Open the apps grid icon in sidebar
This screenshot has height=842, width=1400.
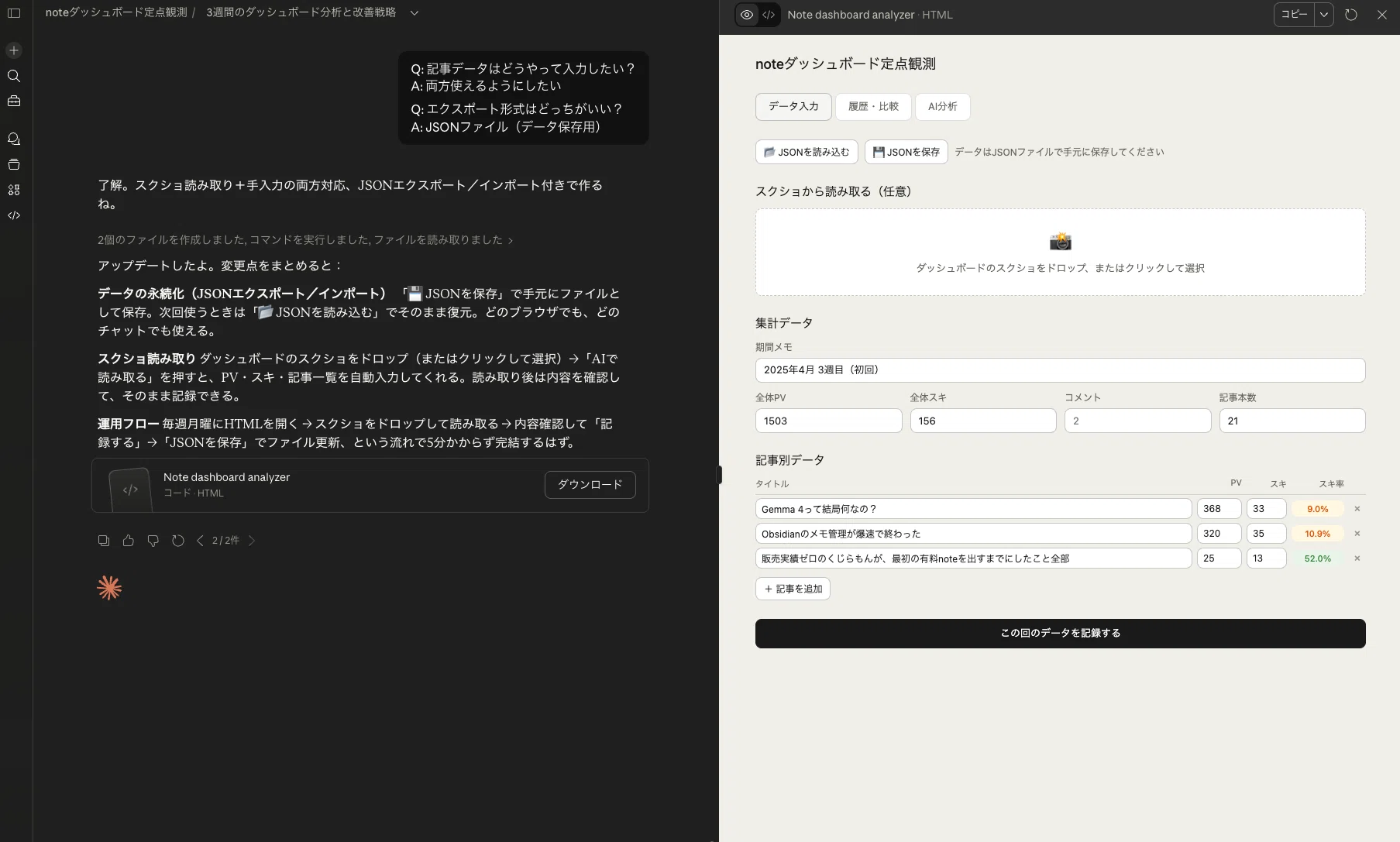[14, 190]
